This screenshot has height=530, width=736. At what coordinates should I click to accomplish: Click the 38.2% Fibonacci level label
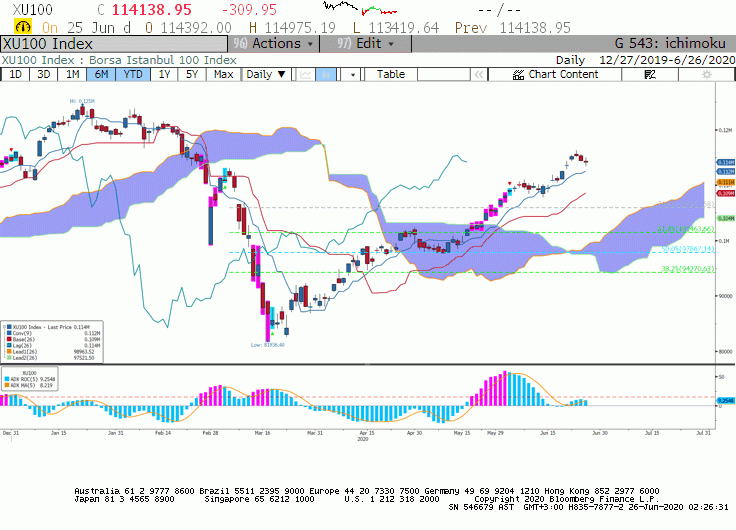(688, 269)
